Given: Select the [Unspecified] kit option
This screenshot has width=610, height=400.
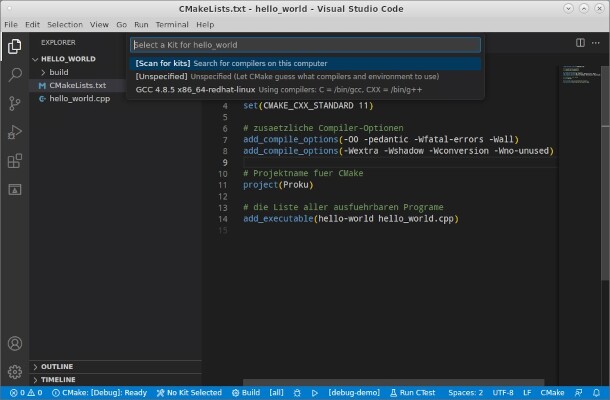Looking at the screenshot, I should (x=305, y=77).
